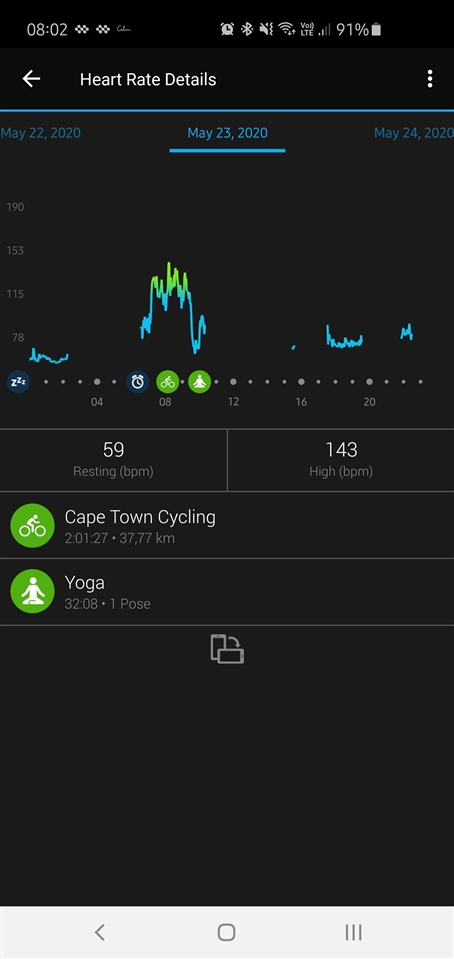Tap the sleep zZz icon on the timeline
This screenshot has width=454, height=959.
coord(18,382)
